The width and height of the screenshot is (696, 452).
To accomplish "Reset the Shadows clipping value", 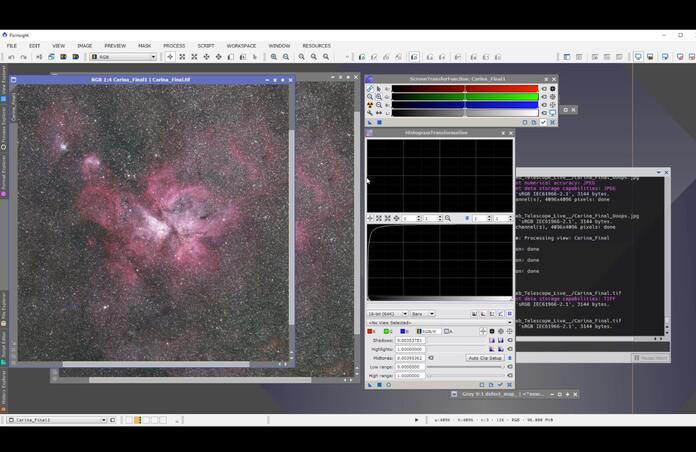I will click(x=510, y=340).
